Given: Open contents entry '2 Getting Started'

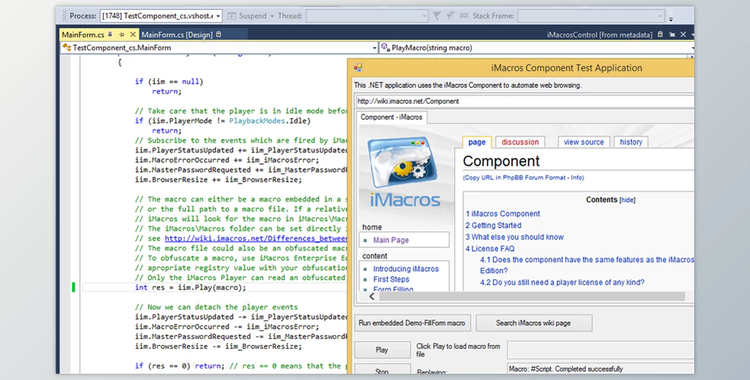Looking at the screenshot, I should 494,225.
